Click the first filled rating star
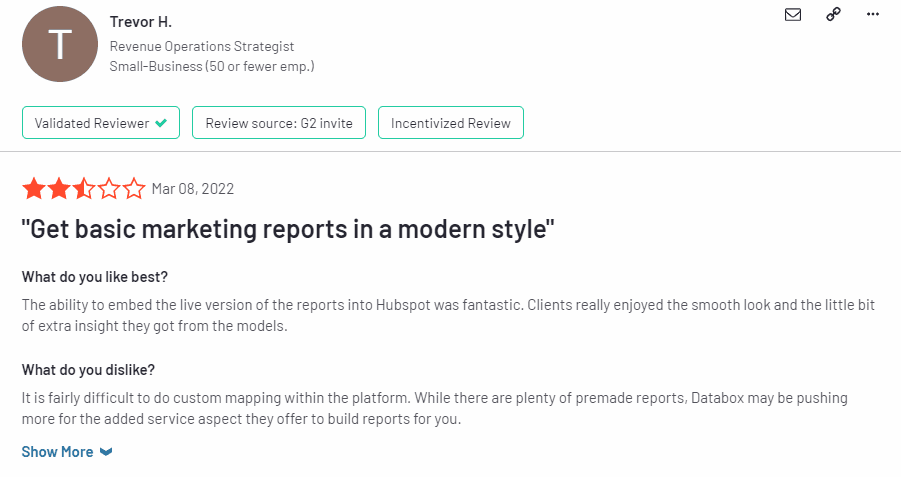Screen dimensions: 901x477 (34, 189)
